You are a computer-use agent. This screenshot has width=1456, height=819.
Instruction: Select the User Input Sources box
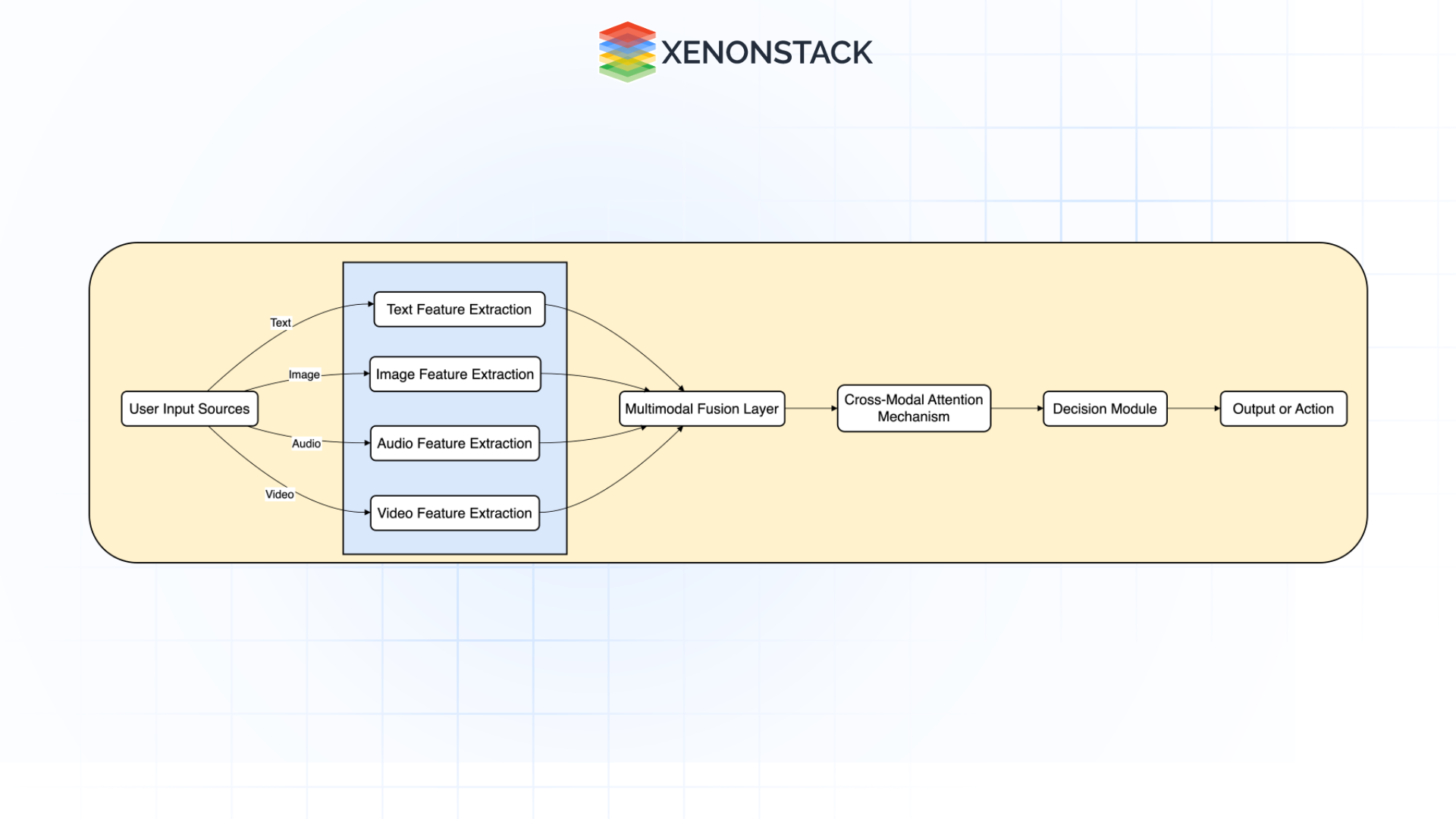coord(190,409)
